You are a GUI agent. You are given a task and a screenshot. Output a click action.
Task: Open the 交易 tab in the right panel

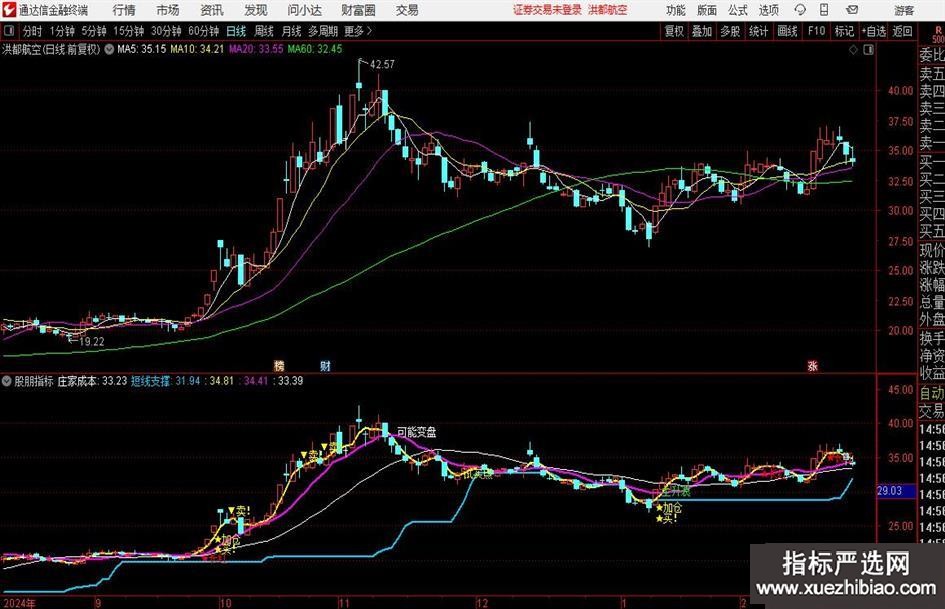point(931,411)
